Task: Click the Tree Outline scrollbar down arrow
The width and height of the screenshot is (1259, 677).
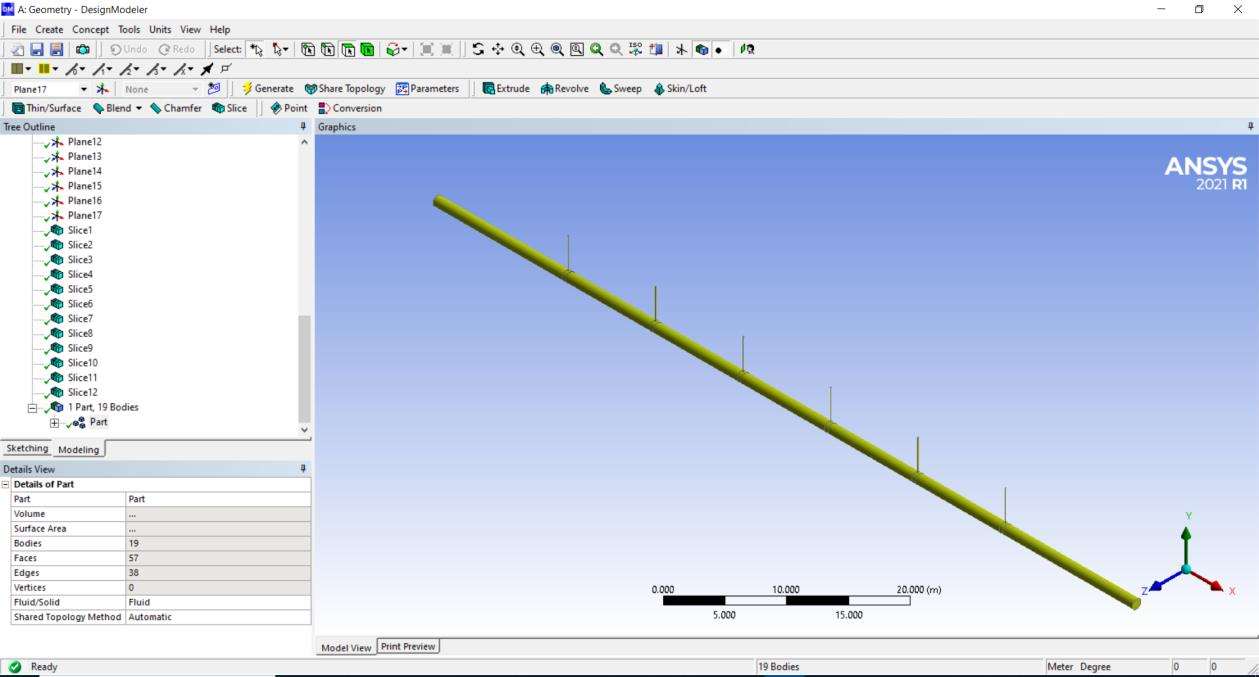Action: [x=304, y=430]
